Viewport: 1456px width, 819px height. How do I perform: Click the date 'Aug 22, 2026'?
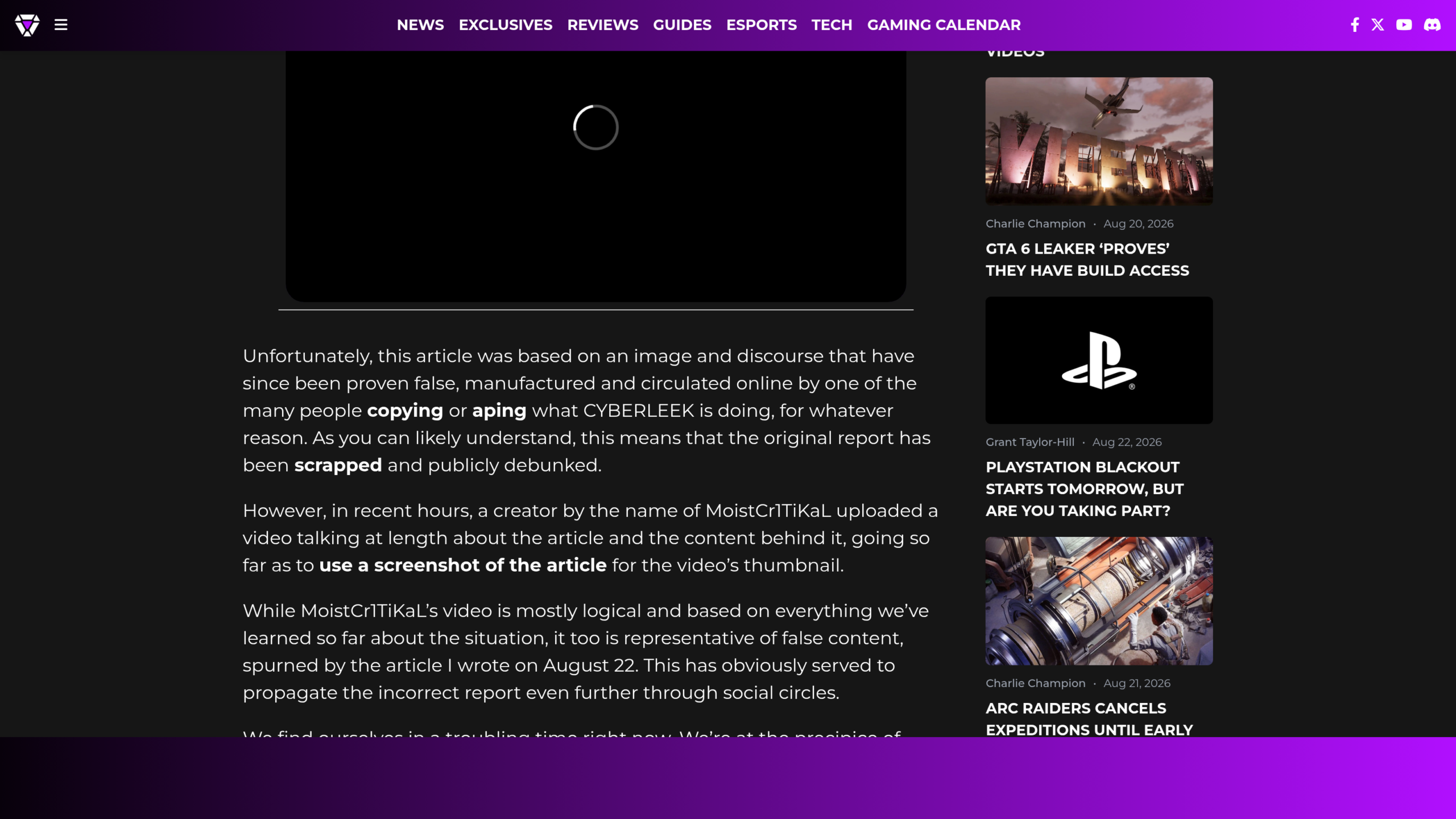coord(1127,442)
